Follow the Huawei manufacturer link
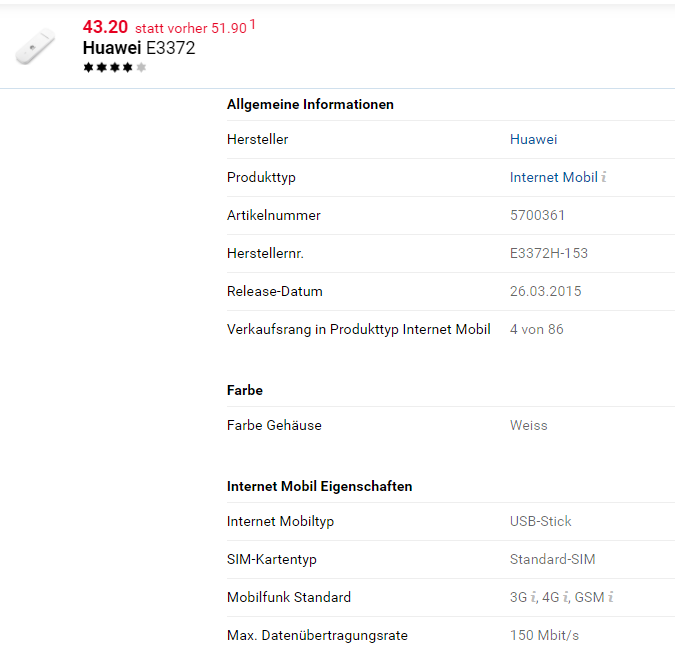 pos(533,140)
